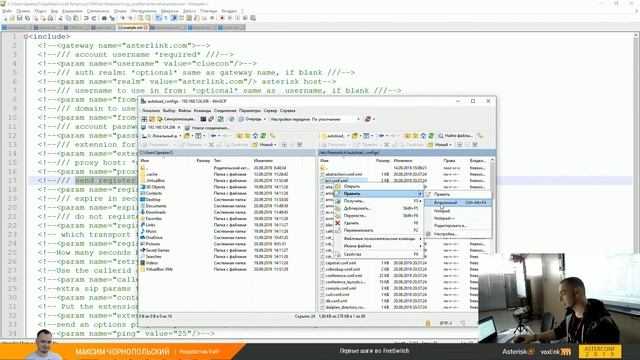The image size is (640, 360).
Task: Click remote panel home directory icon
Action: [424, 136]
